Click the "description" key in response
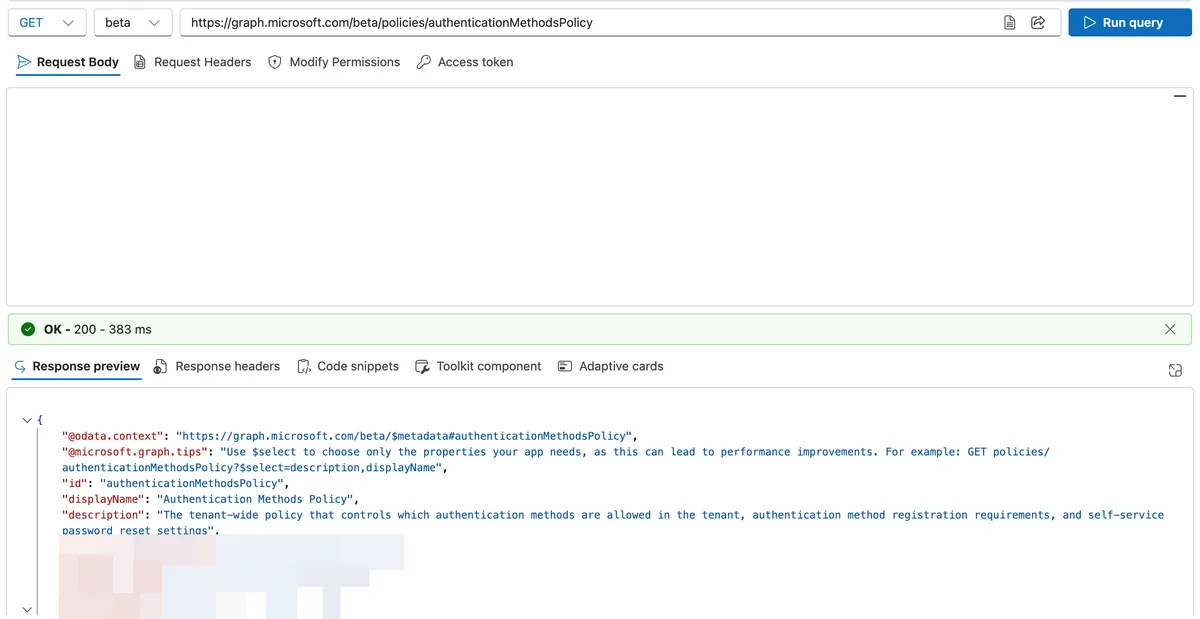1200x619 pixels. click(102, 515)
